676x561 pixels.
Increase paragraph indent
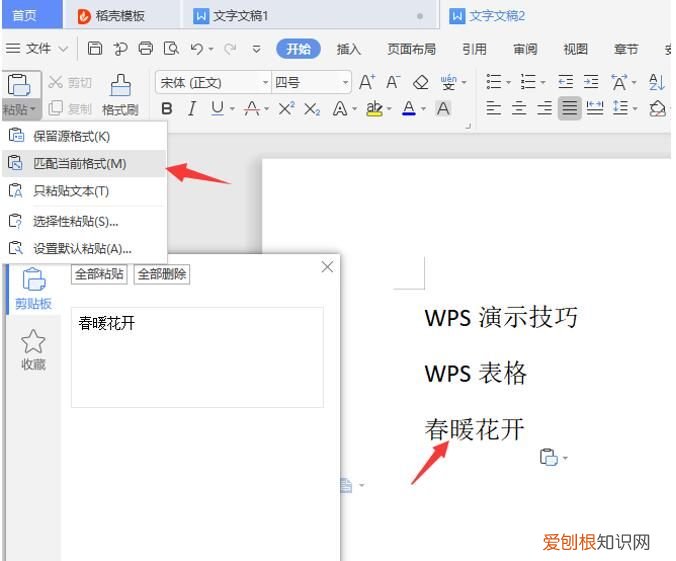click(x=591, y=82)
